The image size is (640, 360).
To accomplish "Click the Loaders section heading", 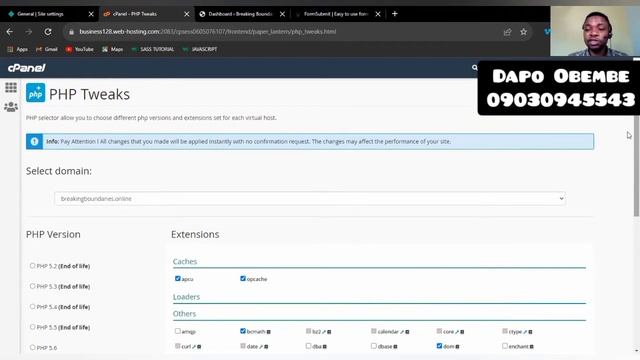I will pos(187,297).
